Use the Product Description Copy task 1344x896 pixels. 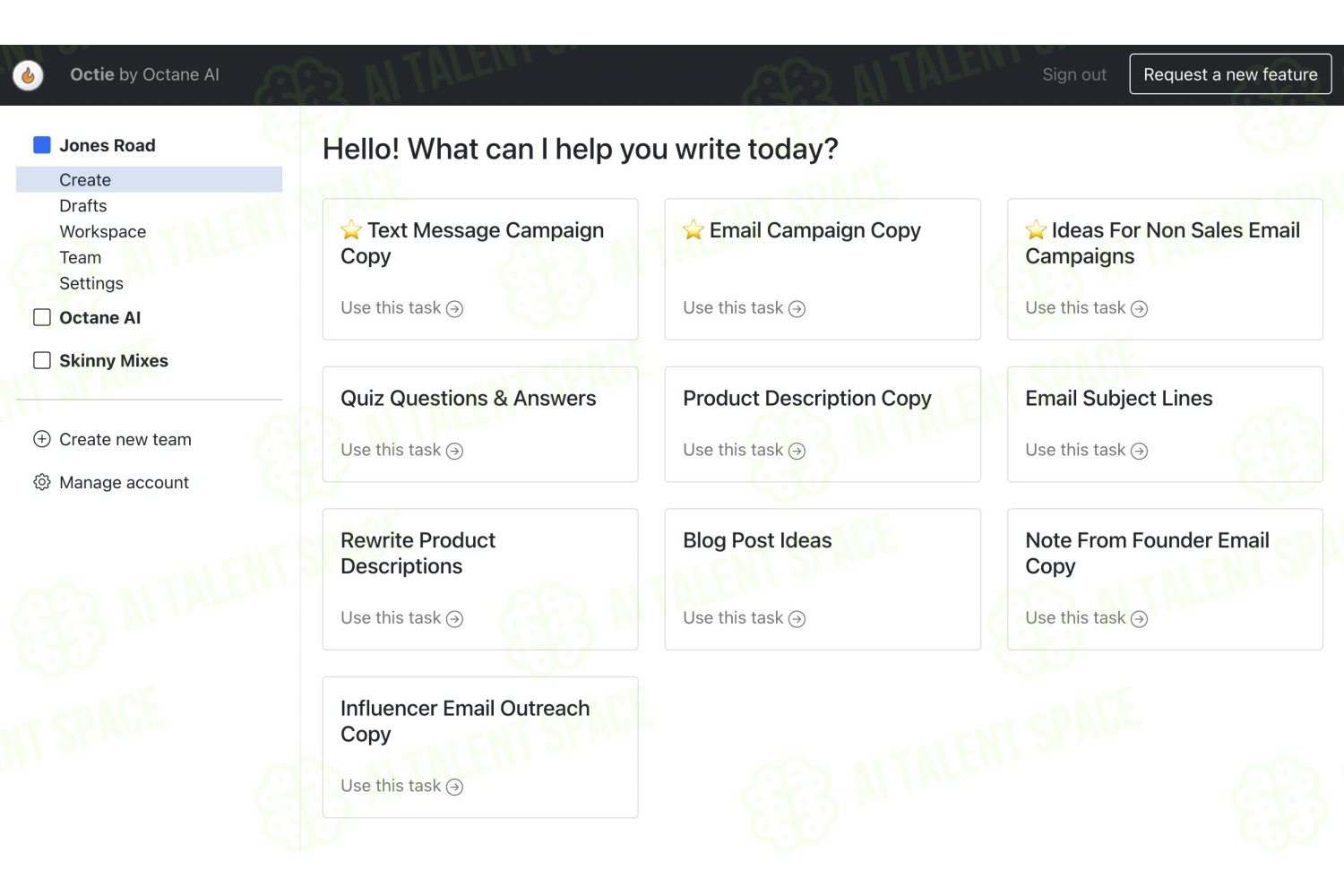[744, 451]
